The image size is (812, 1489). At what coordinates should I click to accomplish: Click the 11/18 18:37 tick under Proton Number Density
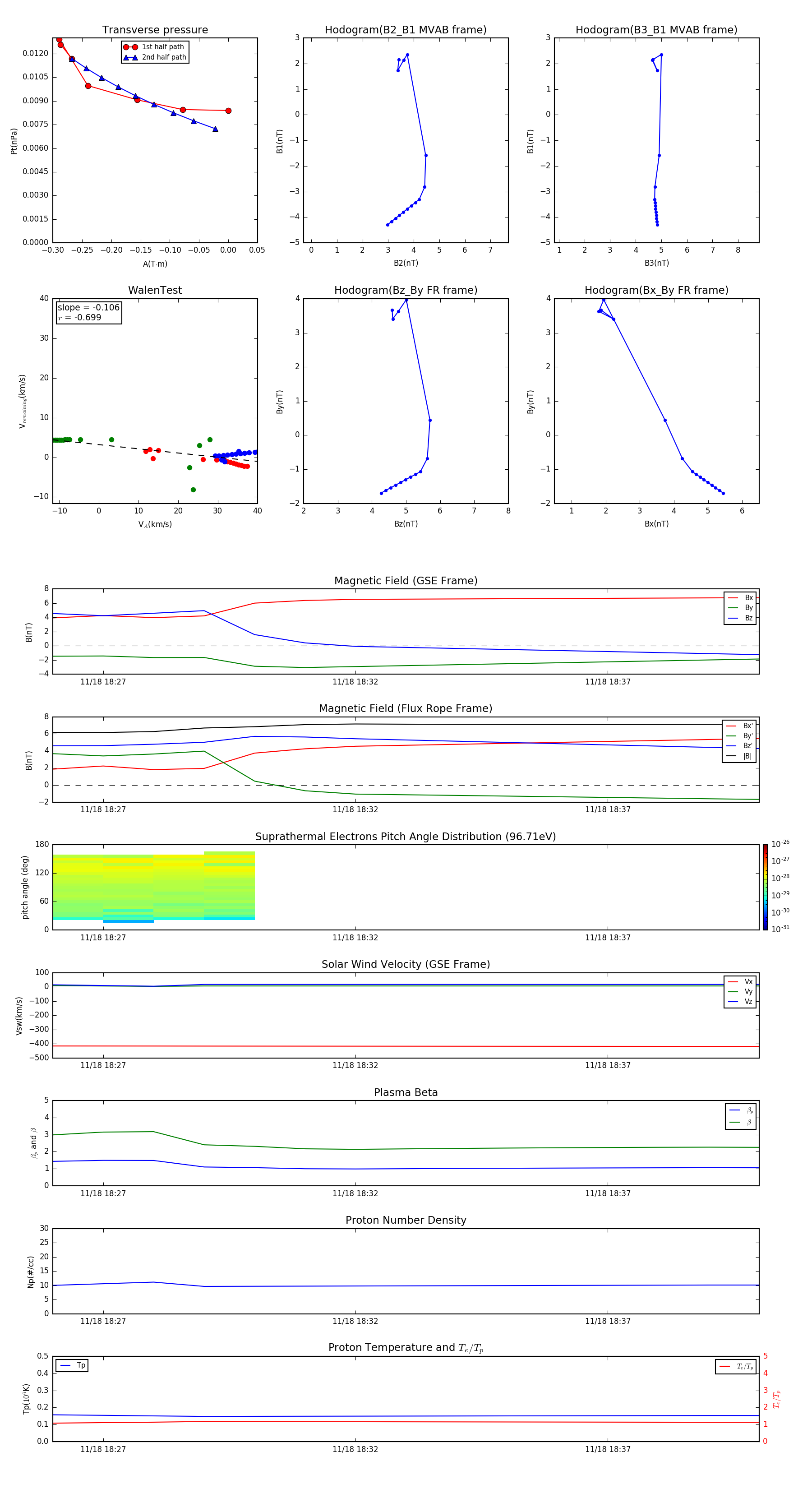pyautogui.click(x=607, y=1321)
